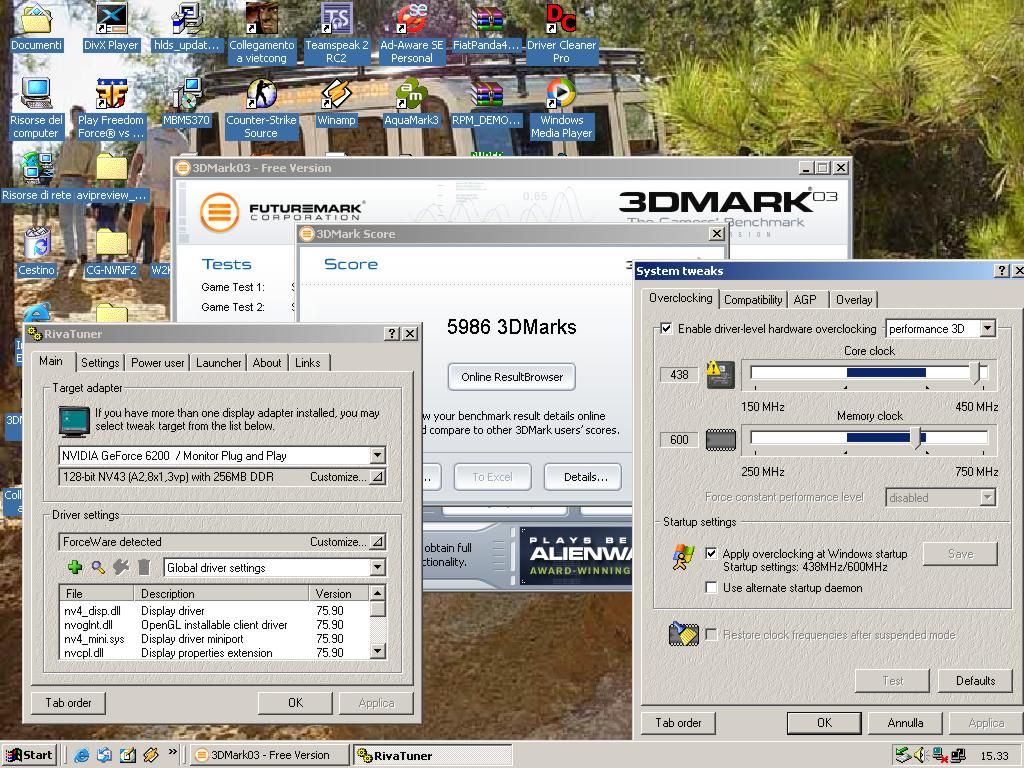Open the About tab in RivaTuner
Image resolution: width=1024 pixels, height=768 pixels.
[x=267, y=362]
